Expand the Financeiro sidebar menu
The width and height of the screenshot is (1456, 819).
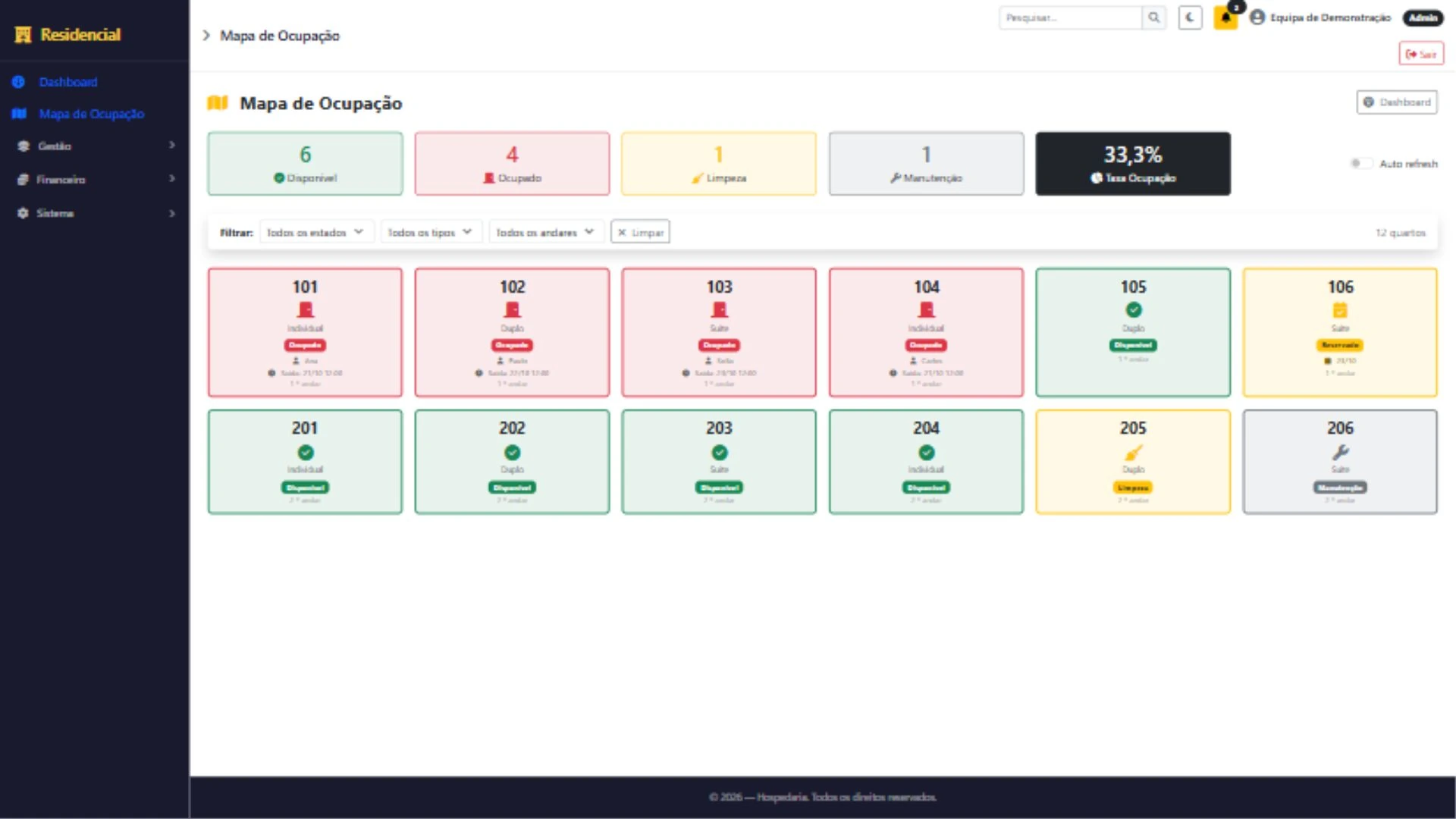pos(95,180)
